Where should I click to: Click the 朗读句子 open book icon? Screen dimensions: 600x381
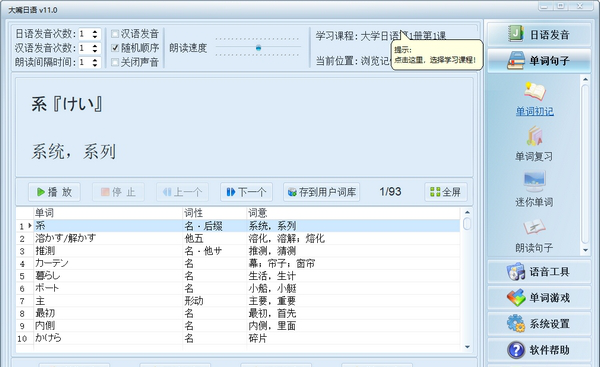point(535,227)
